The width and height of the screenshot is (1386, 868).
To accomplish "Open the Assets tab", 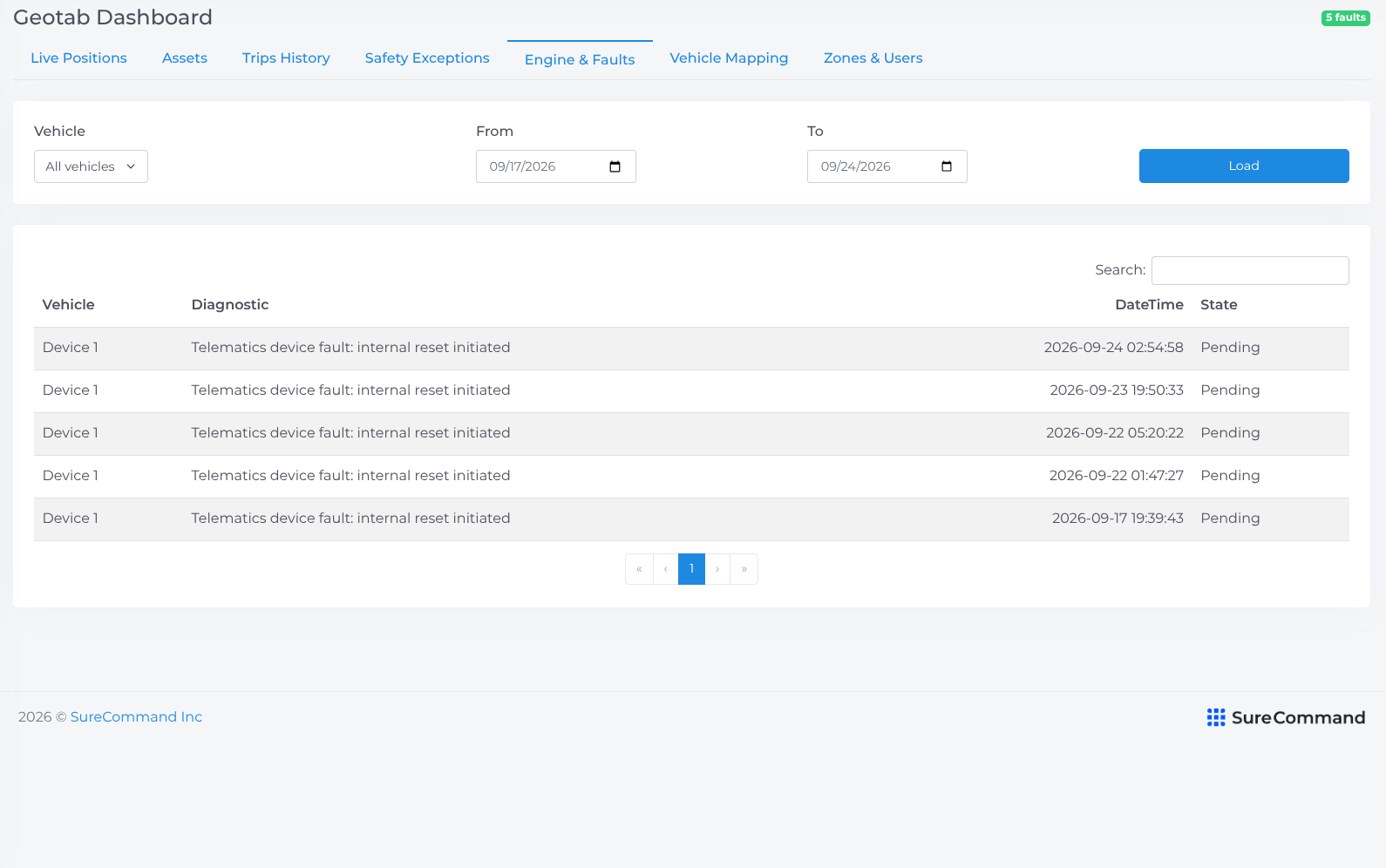I will coord(185,58).
